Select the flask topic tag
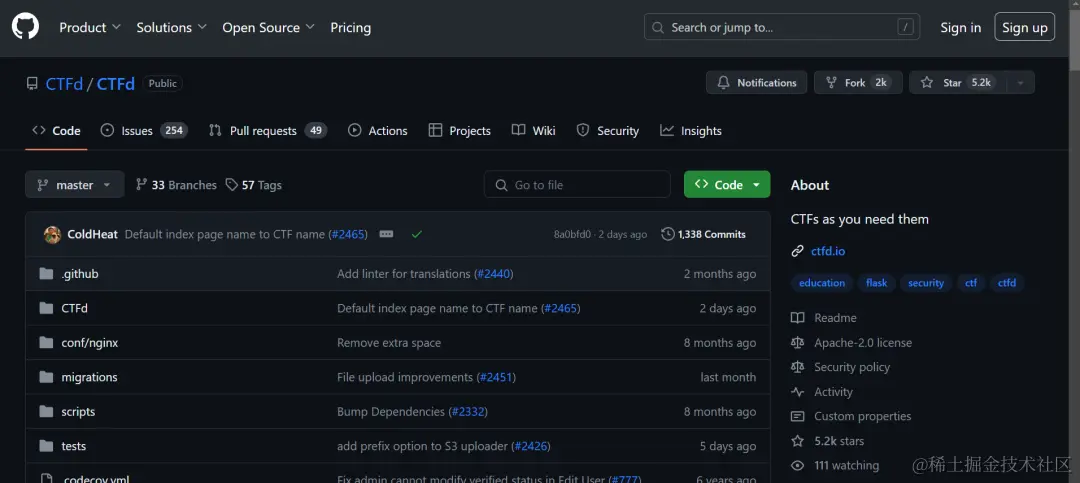This screenshot has width=1080, height=483. pyautogui.click(x=876, y=283)
